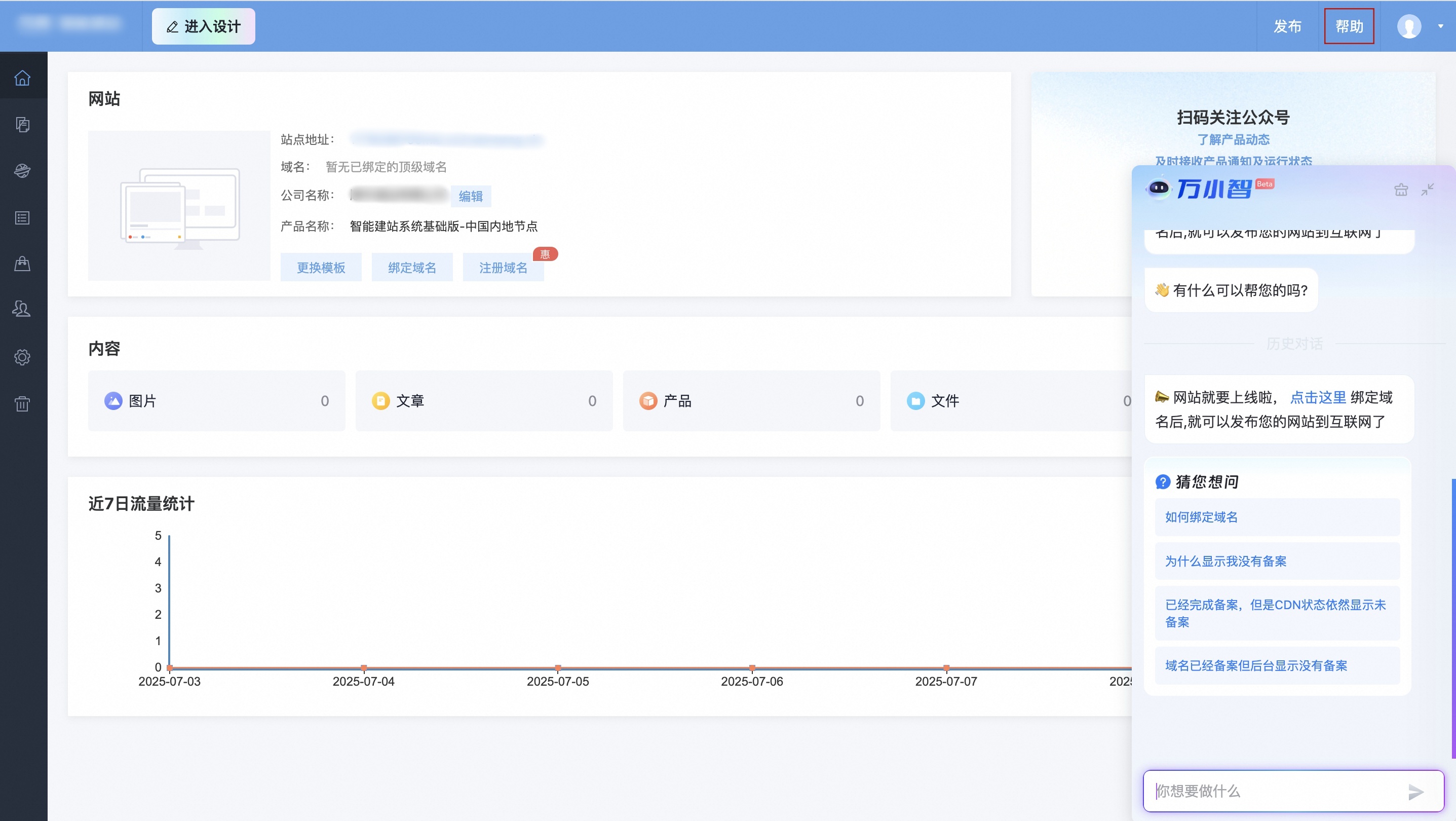Expand the user avatar dropdown arrow

pos(1441,26)
